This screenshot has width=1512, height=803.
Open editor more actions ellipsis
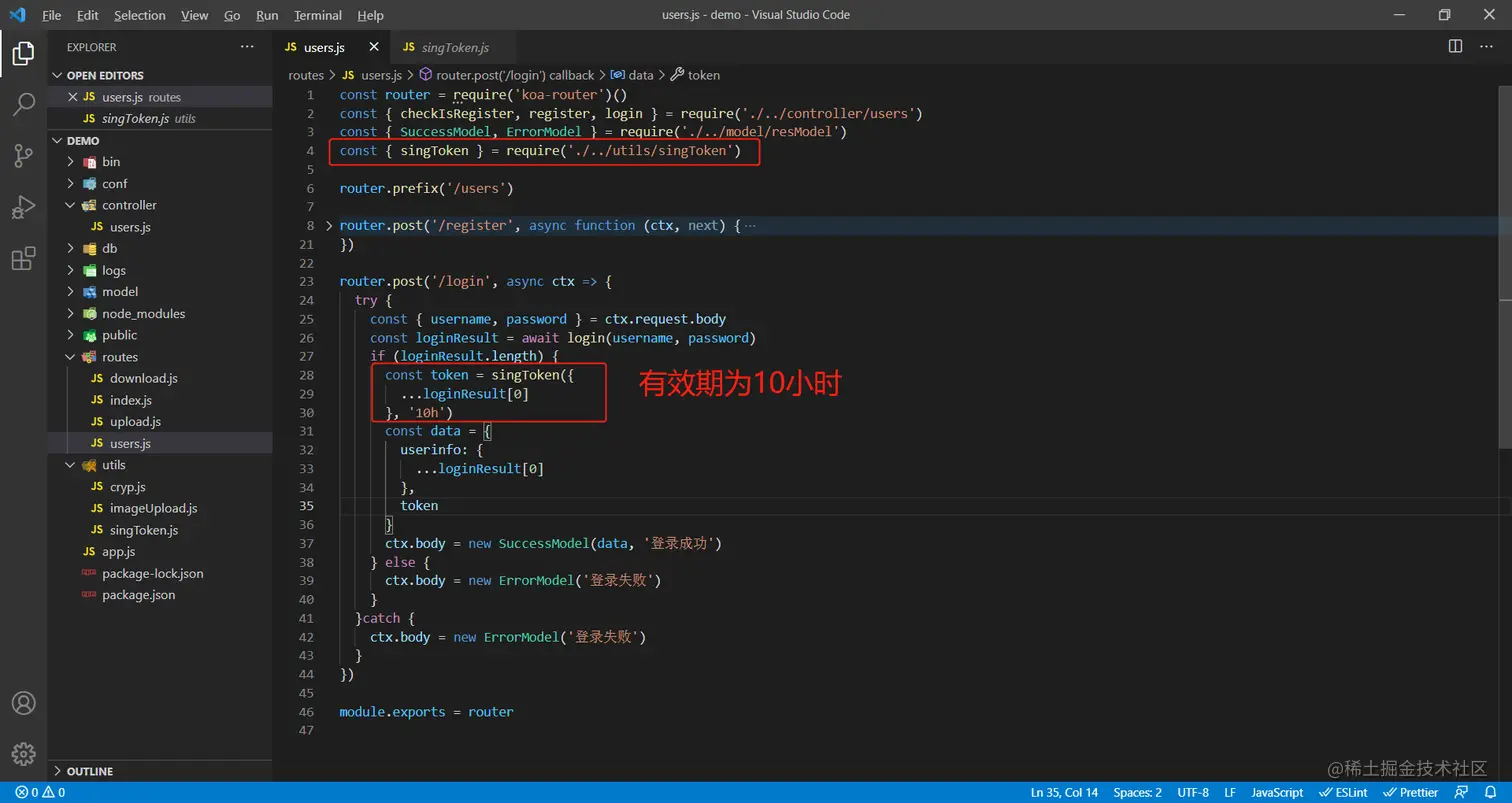pyautogui.click(x=1487, y=47)
